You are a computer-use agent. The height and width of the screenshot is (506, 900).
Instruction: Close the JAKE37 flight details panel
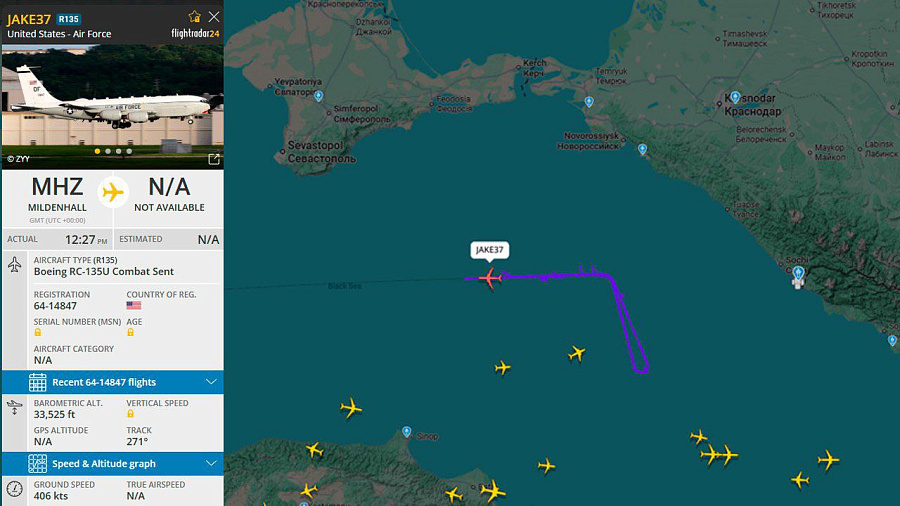tap(214, 17)
